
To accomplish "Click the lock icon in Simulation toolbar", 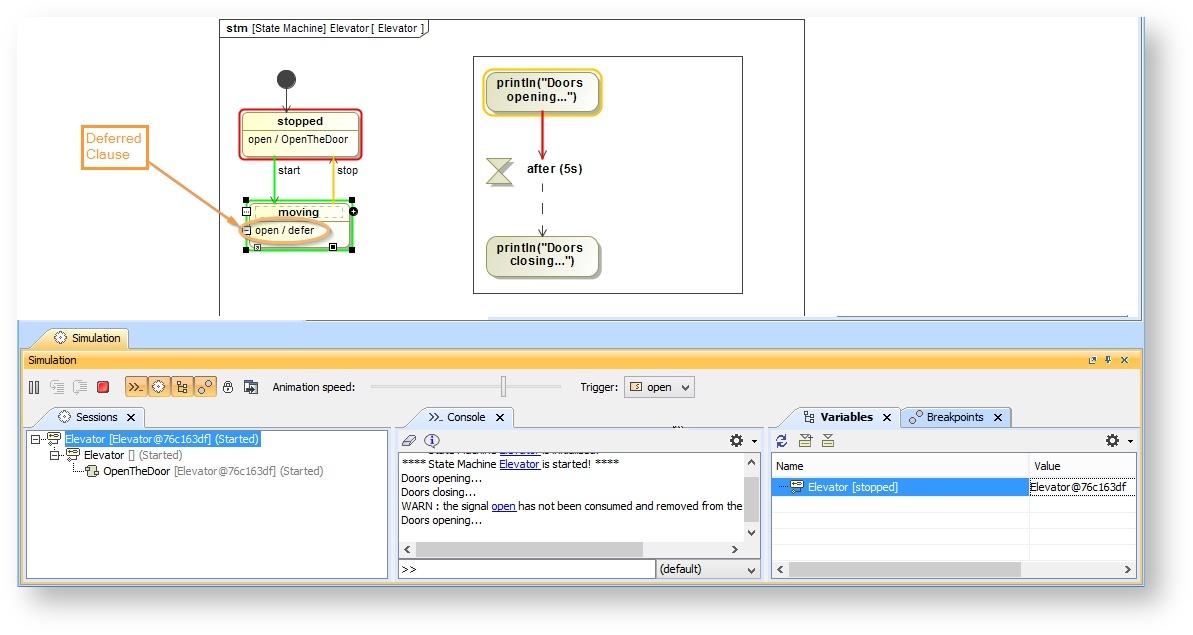I will click(228, 387).
